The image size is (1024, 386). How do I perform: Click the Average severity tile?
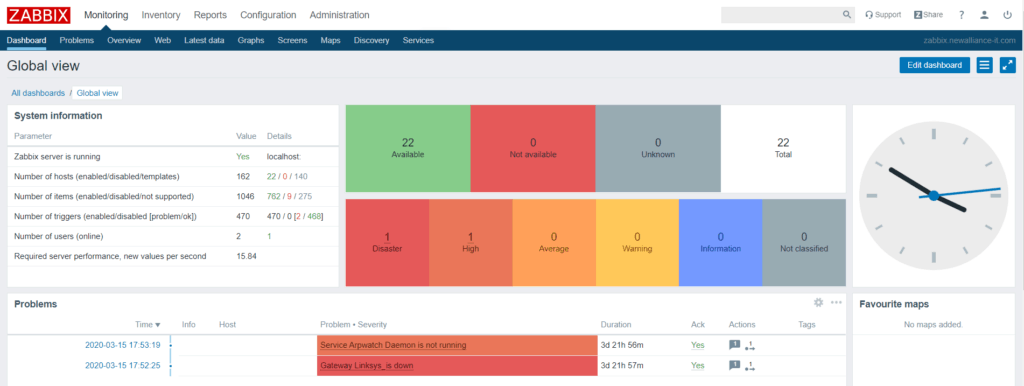[554, 242]
